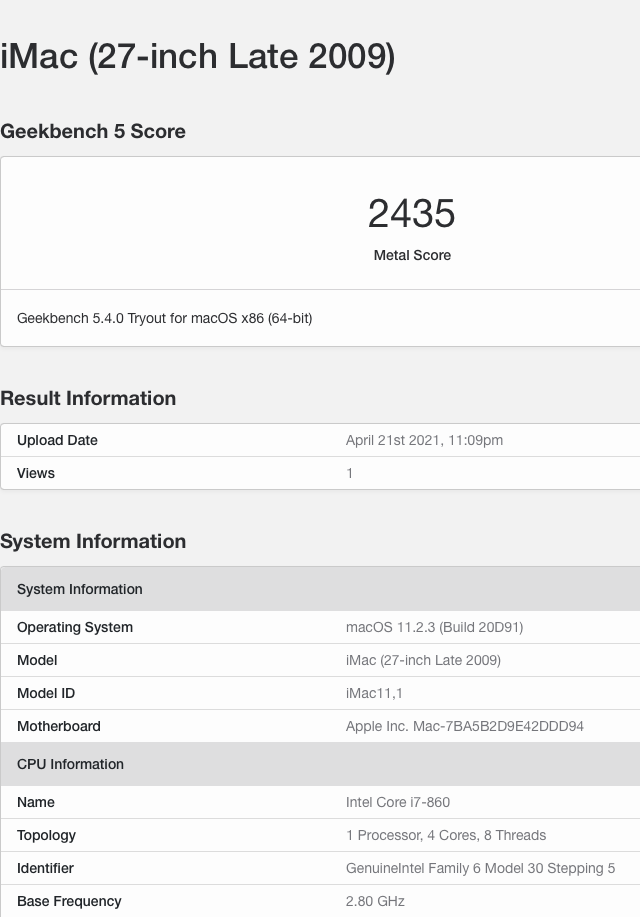Screen dimensions: 640x917
Task: Click the large System Information heading
Action: point(93,542)
